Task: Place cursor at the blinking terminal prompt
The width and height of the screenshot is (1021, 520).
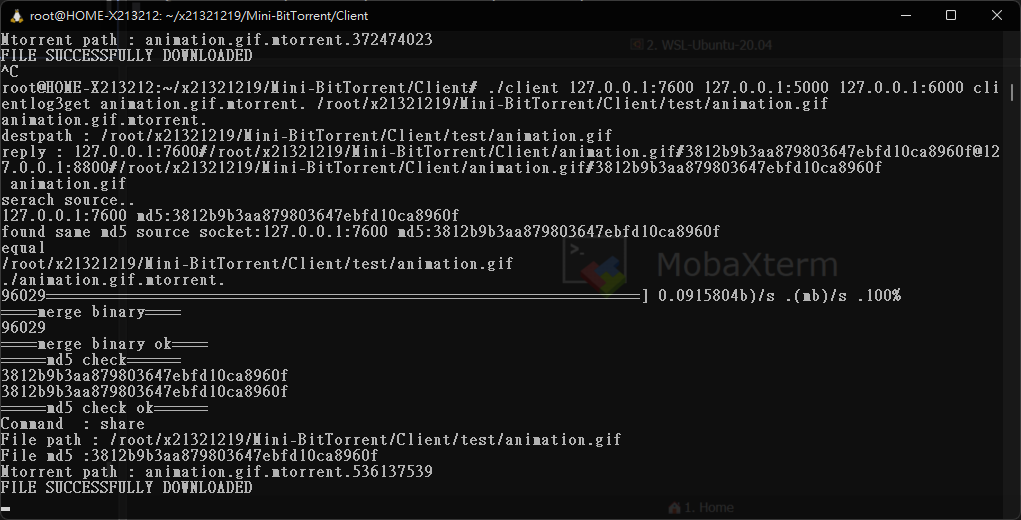Action: 6,510
